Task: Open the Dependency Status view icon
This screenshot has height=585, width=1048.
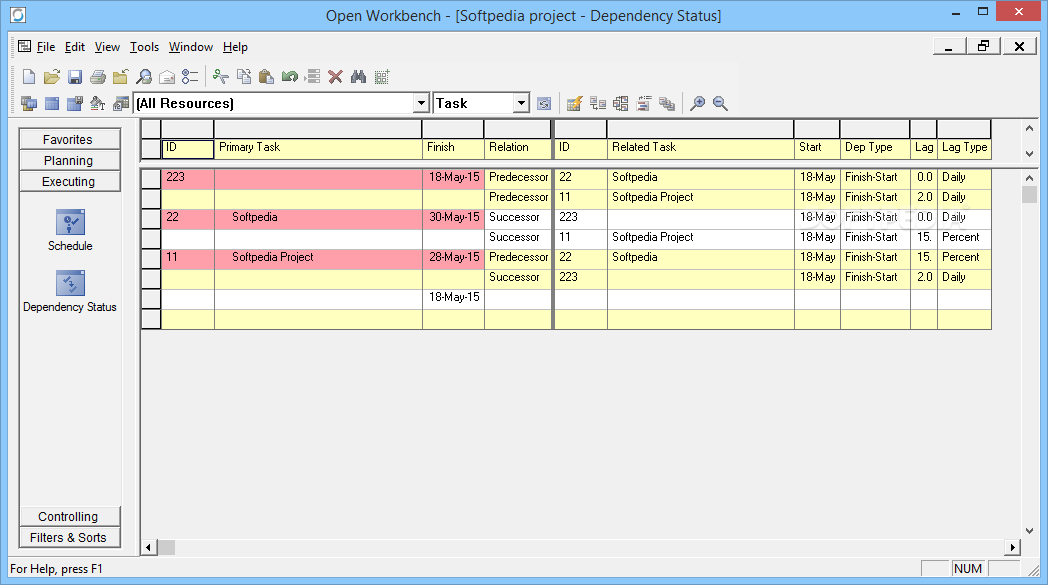Action: 70,283
